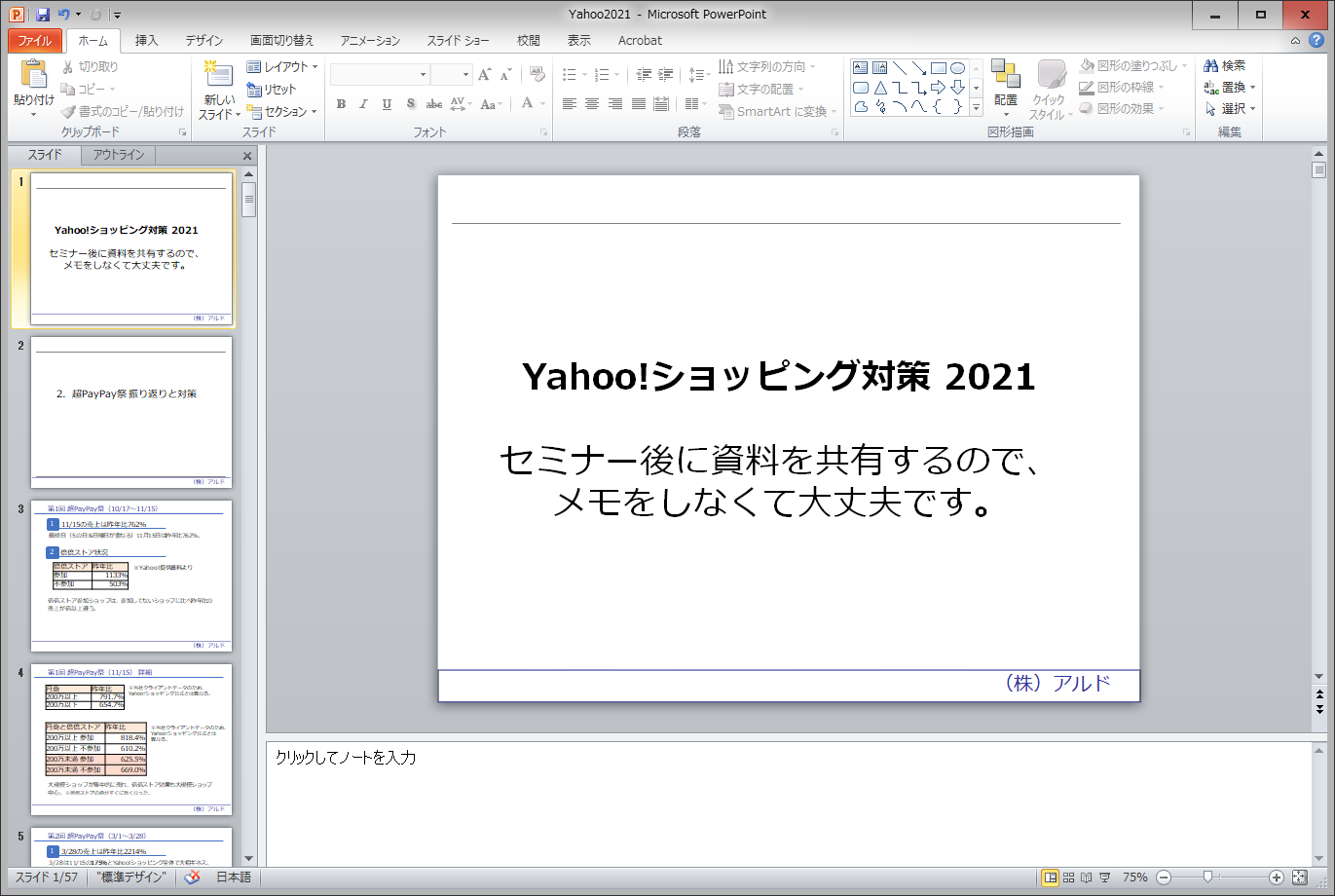This screenshot has height=896, width=1335.
Task: Select the Format Painter (書式のコピー/貼り付け)
Action: 122,111
